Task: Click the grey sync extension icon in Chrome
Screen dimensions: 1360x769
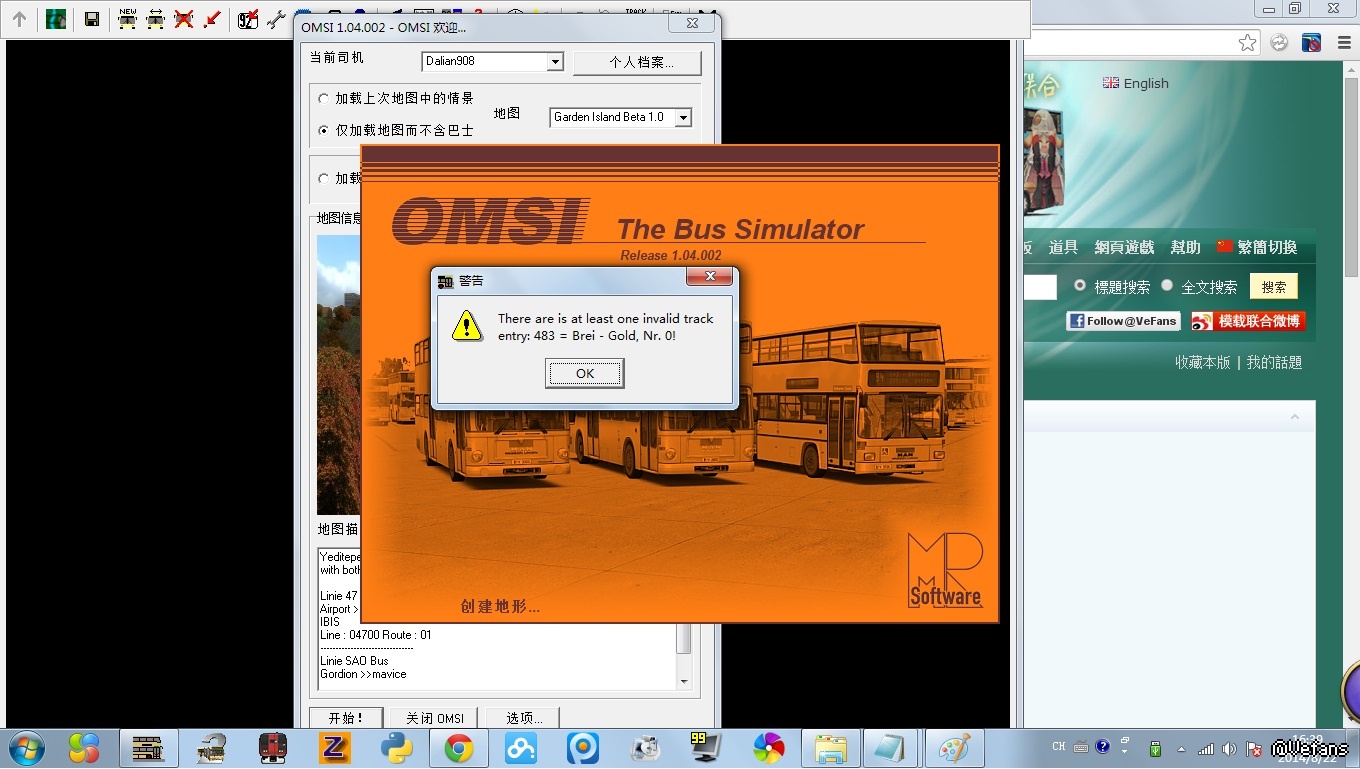Action: (x=1279, y=43)
